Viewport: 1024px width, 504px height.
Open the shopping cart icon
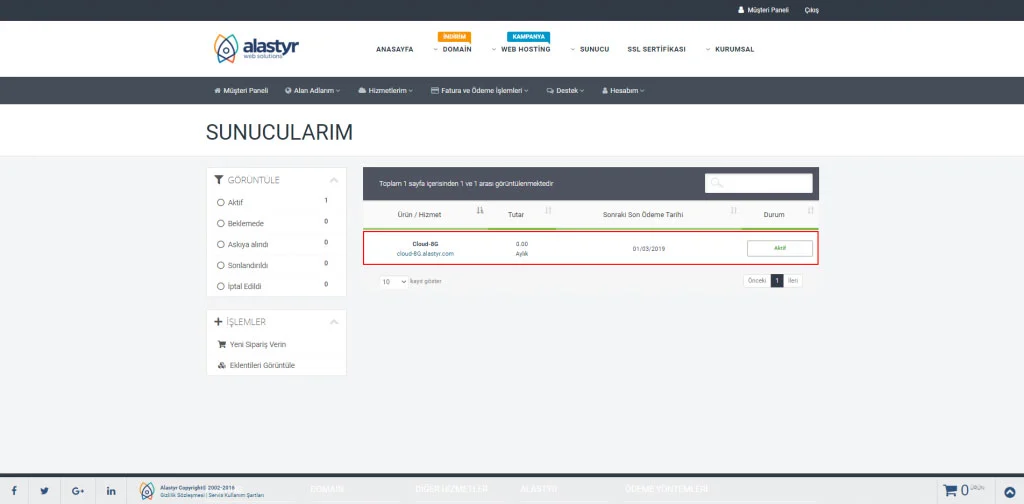[950, 490]
